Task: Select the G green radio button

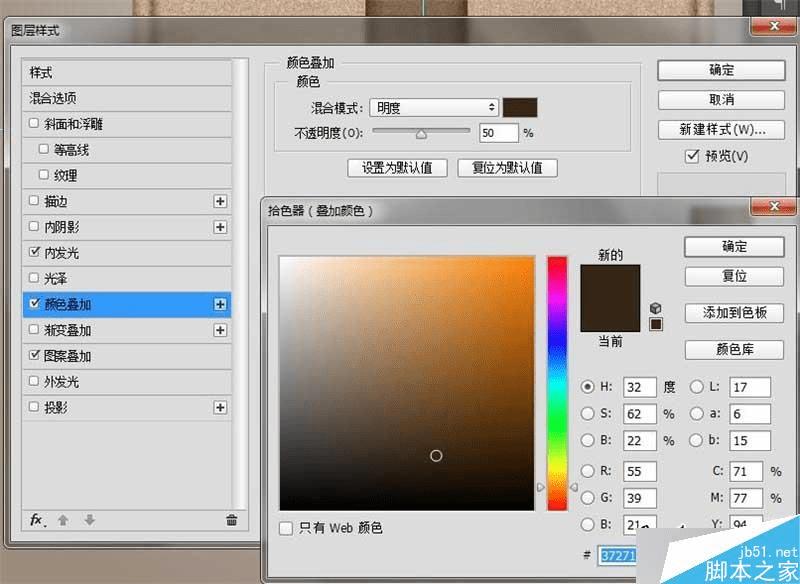Action: (588, 498)
